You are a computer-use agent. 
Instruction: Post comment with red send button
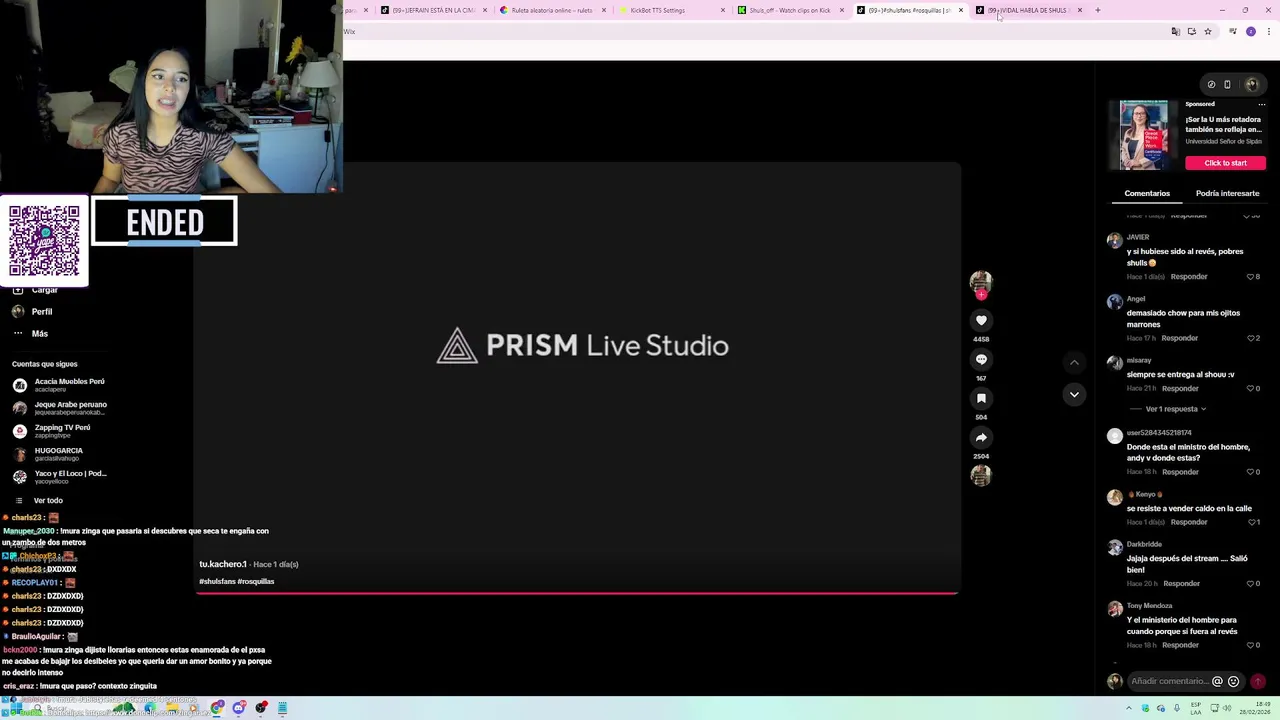(1258, 681)
